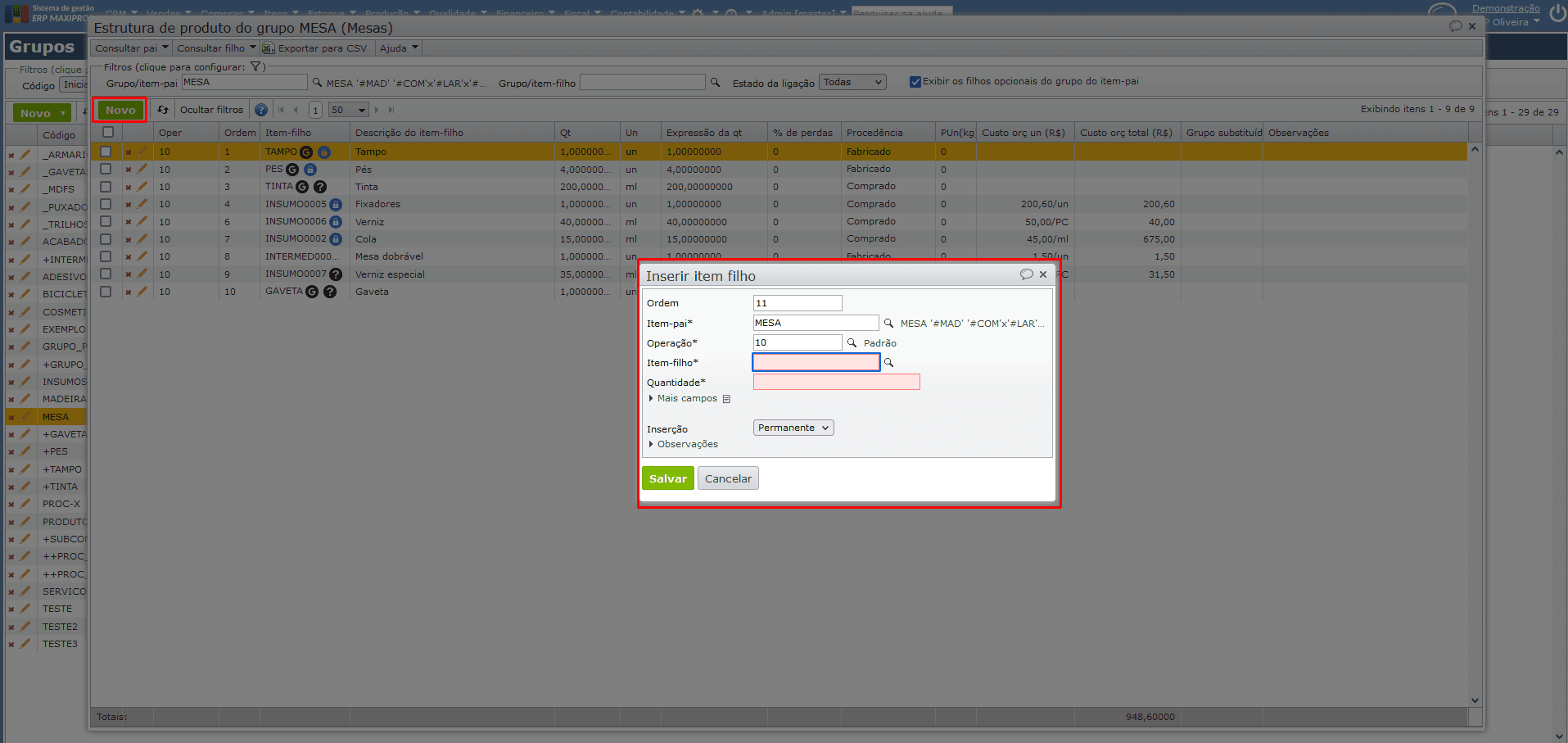Click the blue help question mark icon

pyautogui.click(x=261, y=110)
